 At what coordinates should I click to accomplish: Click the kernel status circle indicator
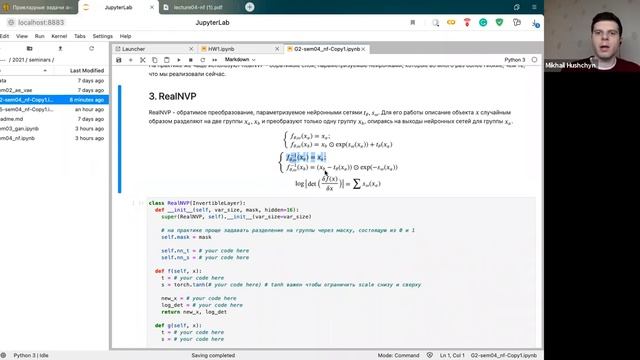click(534, 60)
